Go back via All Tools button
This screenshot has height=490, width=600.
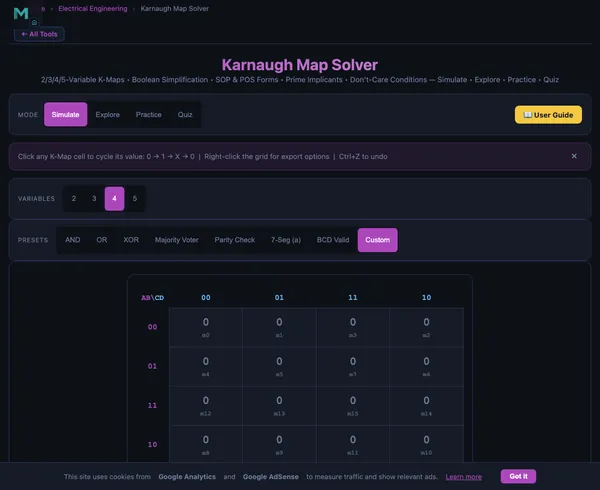tap(39, 34)
